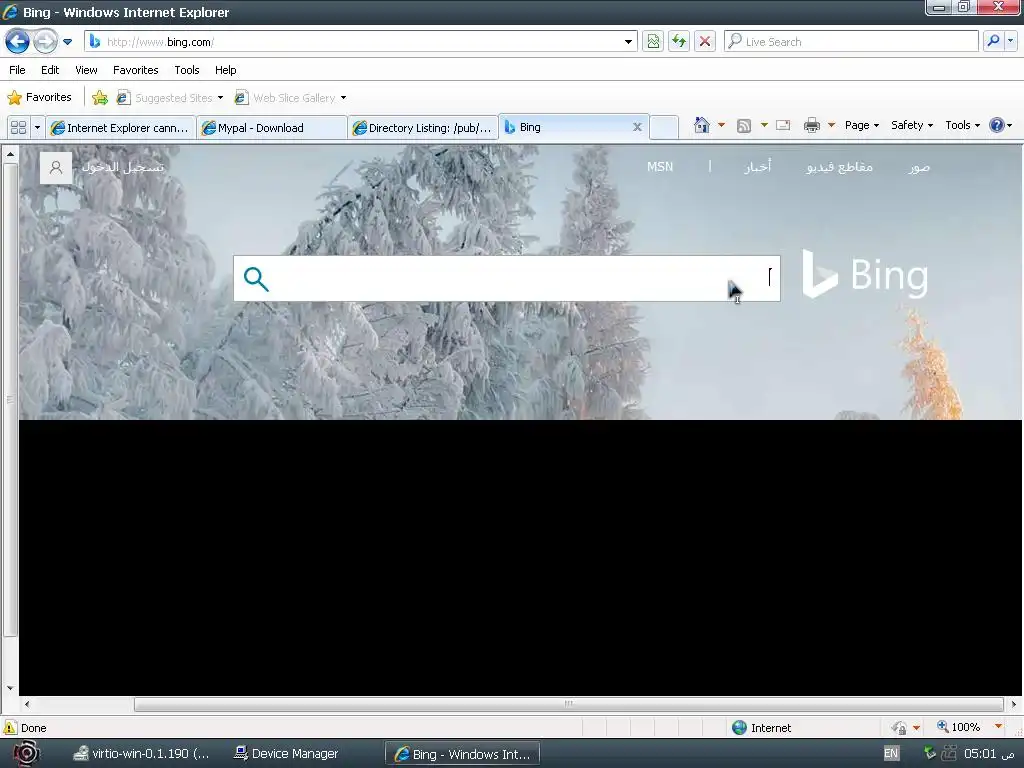Screen dimensions: 1024x768
Task: Go back with the Back arrow button
Action: (x=18, y=42)
